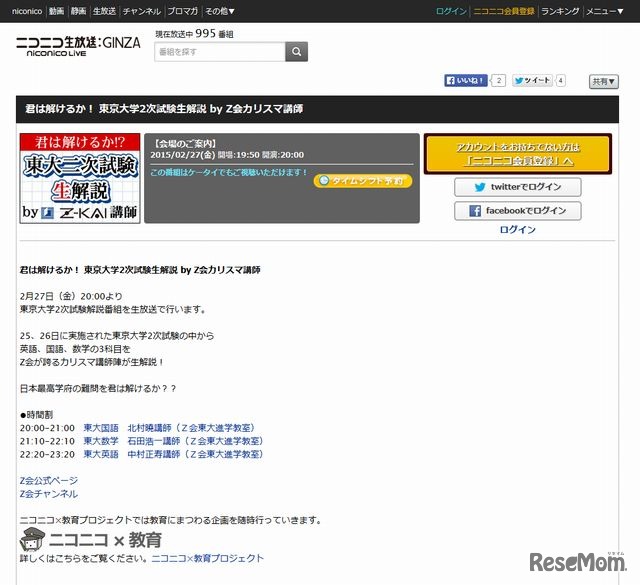Click the search magnifier button
Image resolution: width=640 pixels, height=585 pixels.
point(296,52)
